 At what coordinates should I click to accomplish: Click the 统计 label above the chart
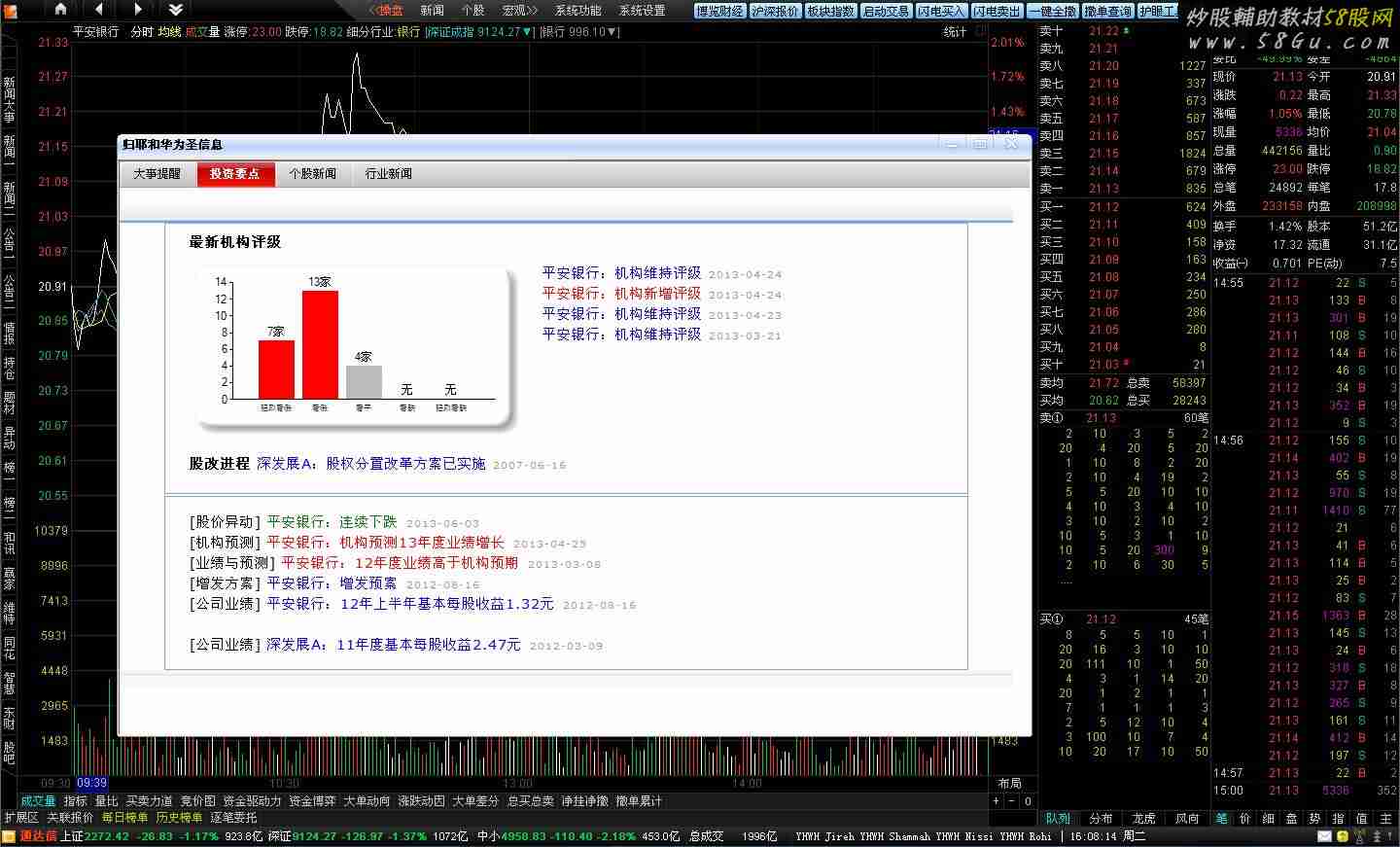pos(955,32)
